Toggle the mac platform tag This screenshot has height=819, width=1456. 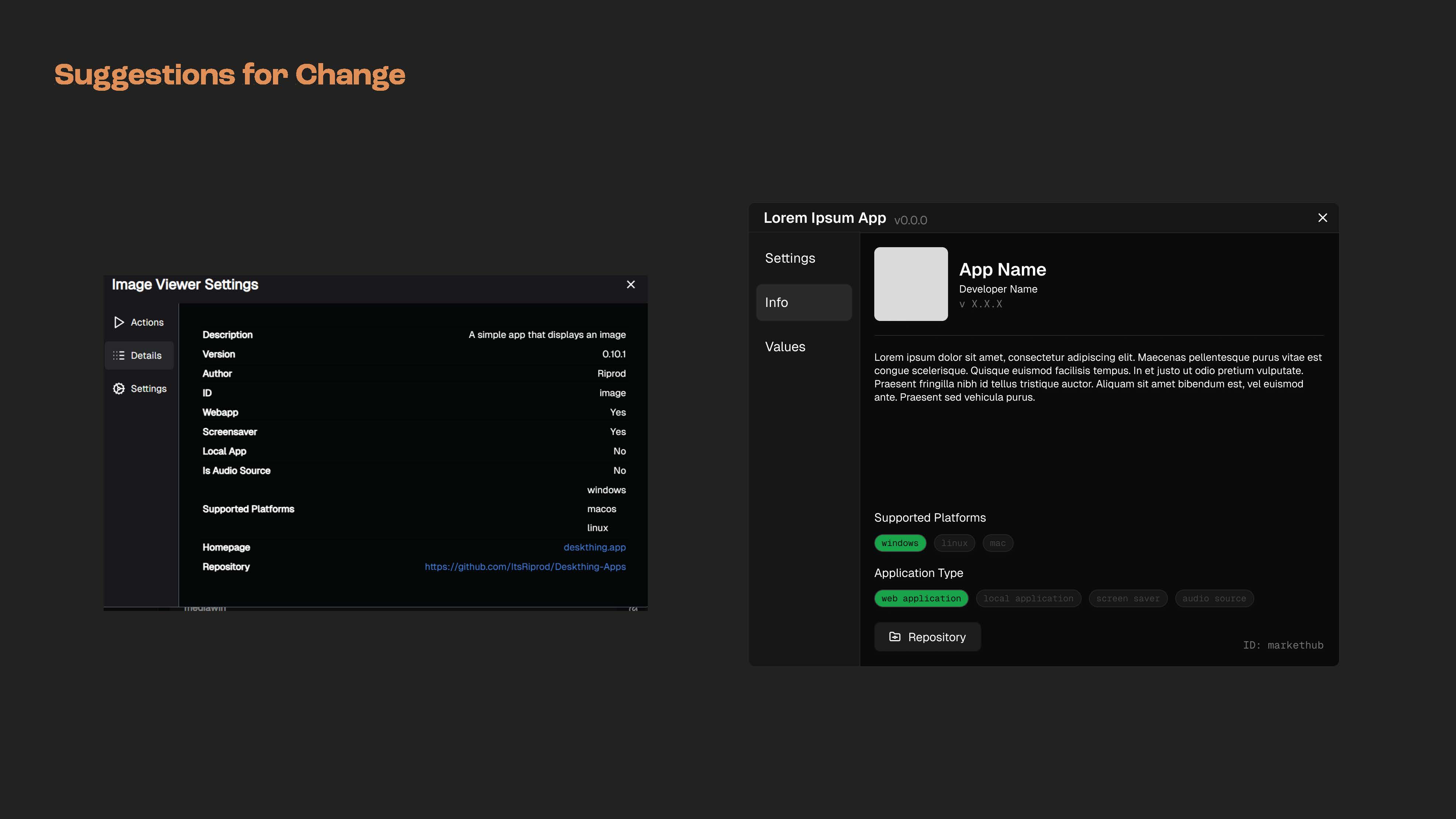coord(997,543)
